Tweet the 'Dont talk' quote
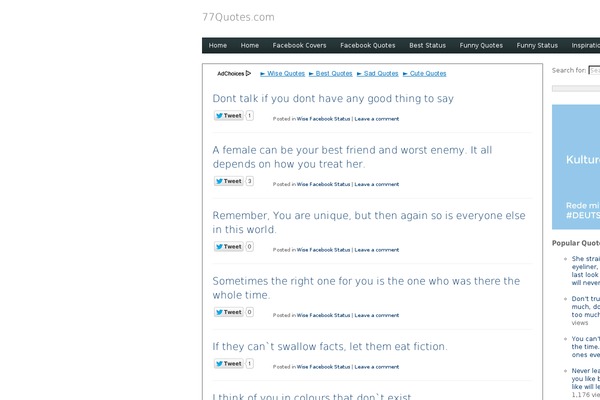Screen dimensions: 600x400 (229, 116)
